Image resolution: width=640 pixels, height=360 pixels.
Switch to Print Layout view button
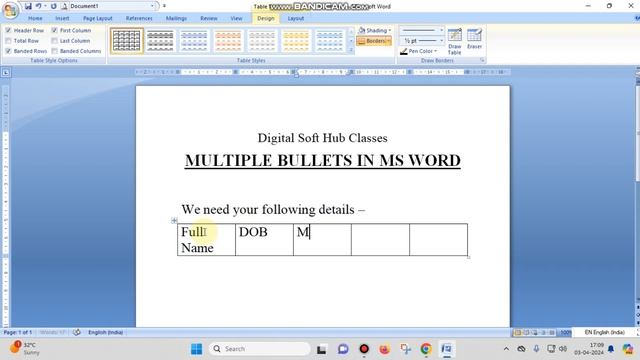click(517, 333)
